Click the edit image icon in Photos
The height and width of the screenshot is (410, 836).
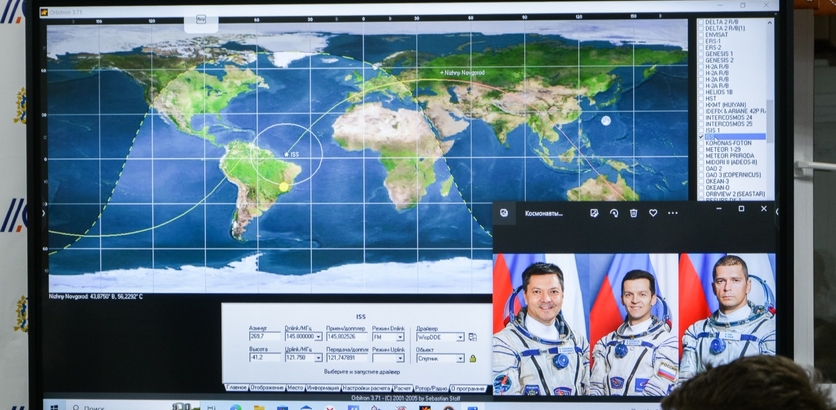point(594,213)
